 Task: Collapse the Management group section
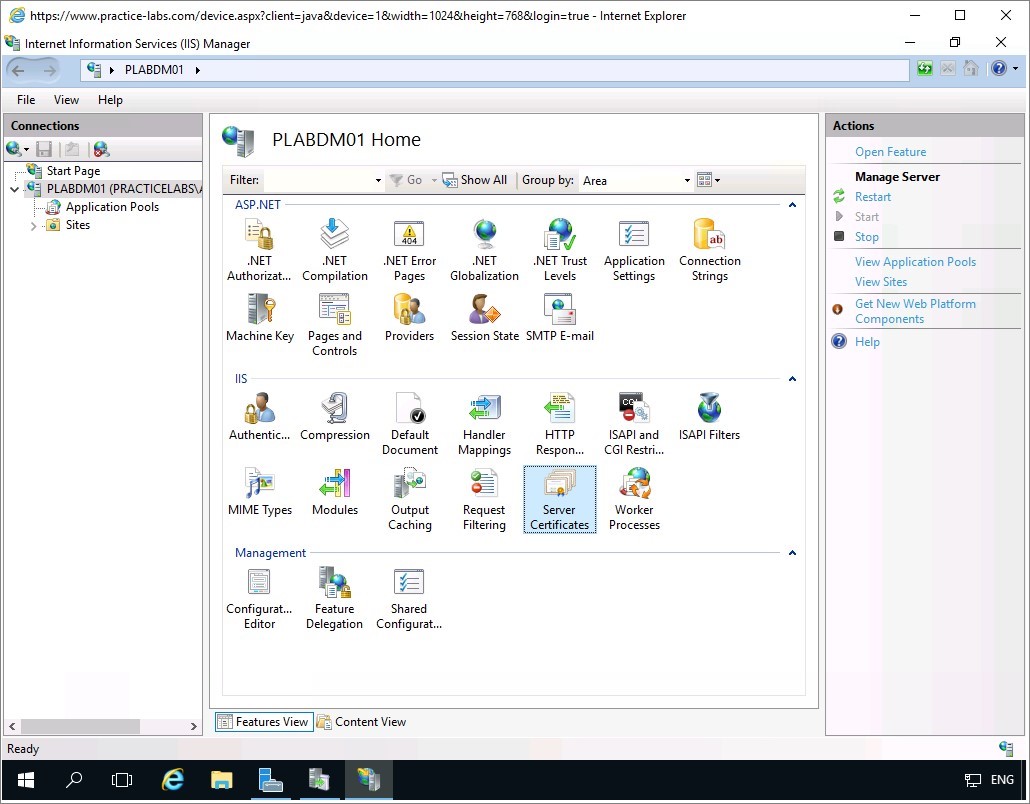pos(792,553)
